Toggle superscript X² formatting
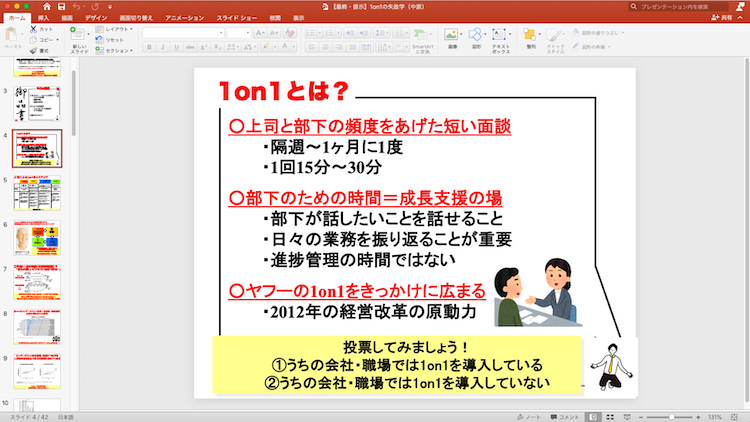The image size is (750, 422). point(203,47)
